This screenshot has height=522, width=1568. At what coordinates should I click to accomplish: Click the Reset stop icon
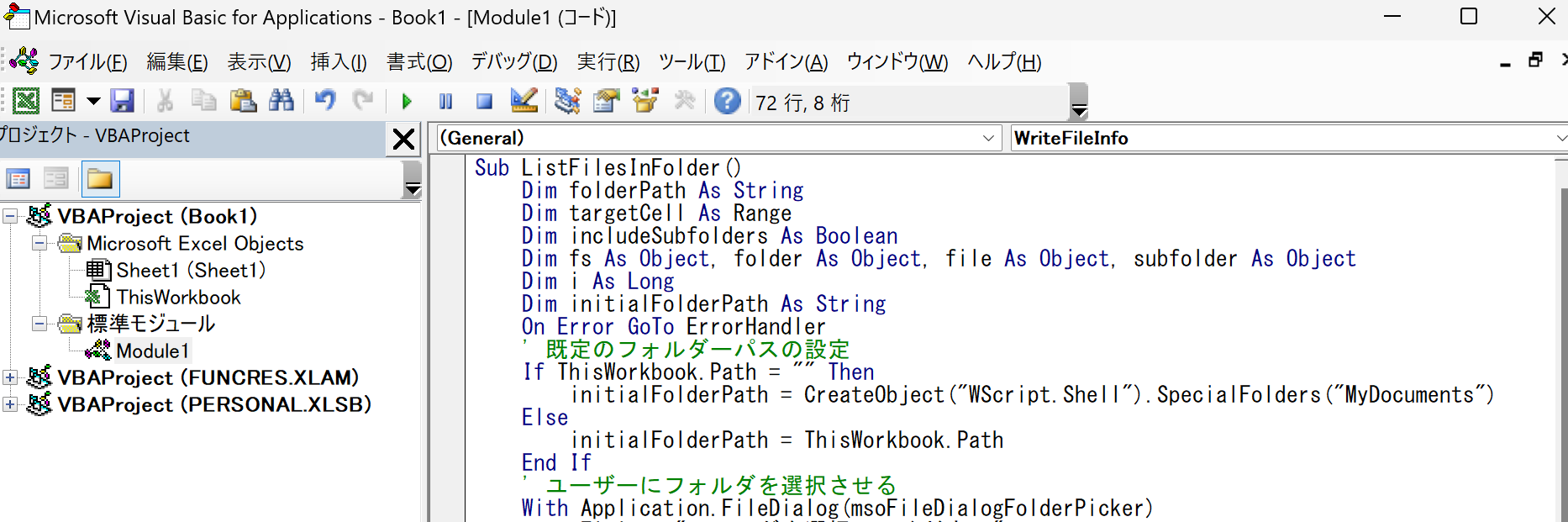pyautogui.click(x=484, y=102)
